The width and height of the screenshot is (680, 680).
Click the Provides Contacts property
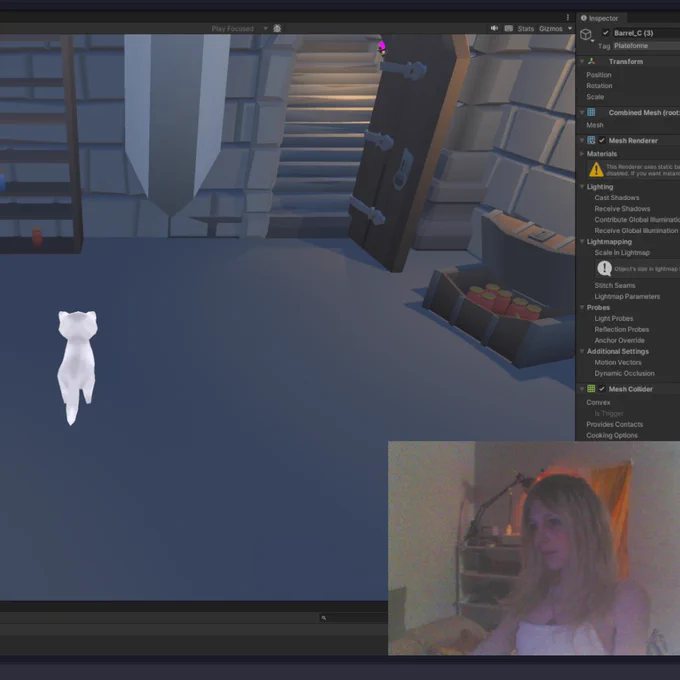[x=615, y=425]
